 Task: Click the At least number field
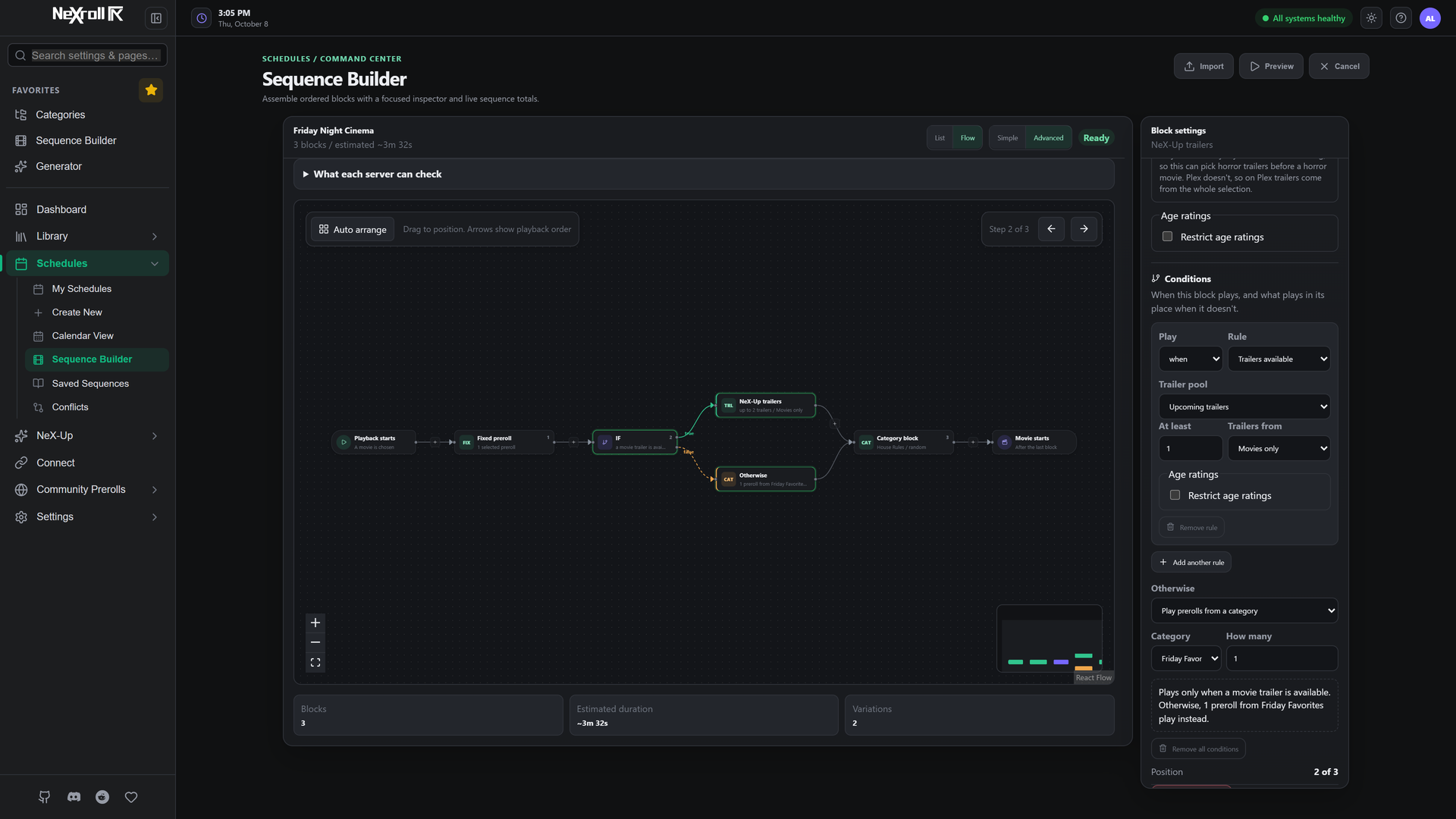tap(1191, 448)
